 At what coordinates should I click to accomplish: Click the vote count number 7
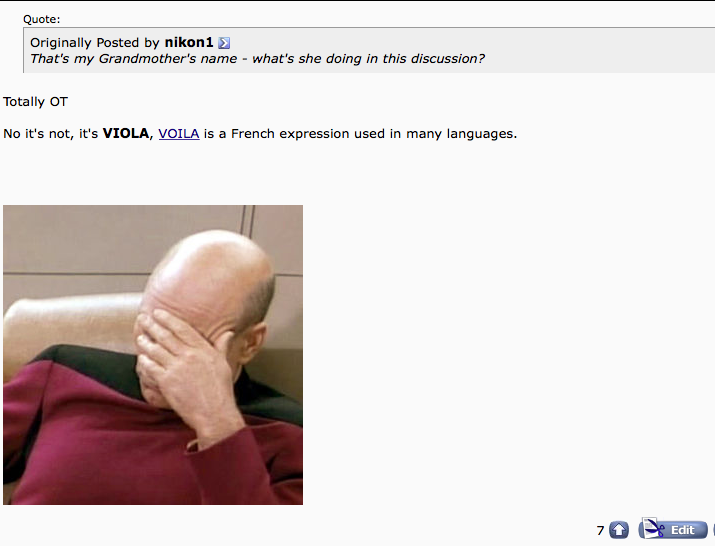(600, 530)
